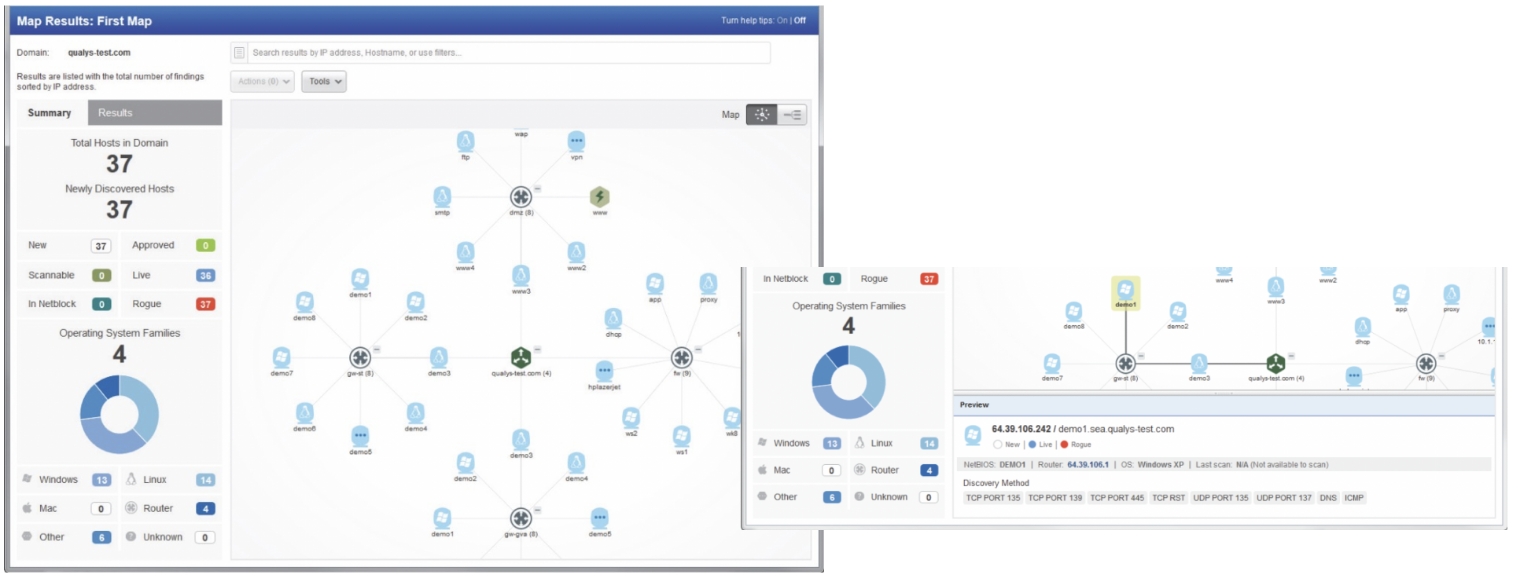Switch to the graph map view toggle
Viewport: 1520px width, 578px height.
pos(762,114)
